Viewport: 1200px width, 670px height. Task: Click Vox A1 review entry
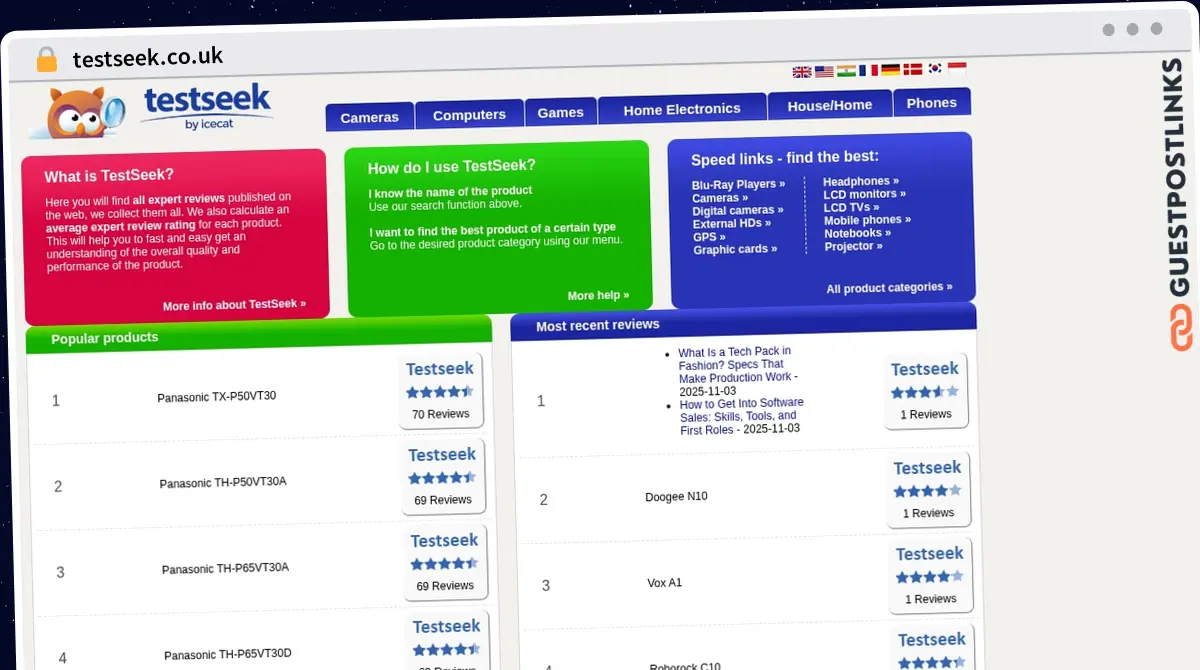tap(664, 582)
